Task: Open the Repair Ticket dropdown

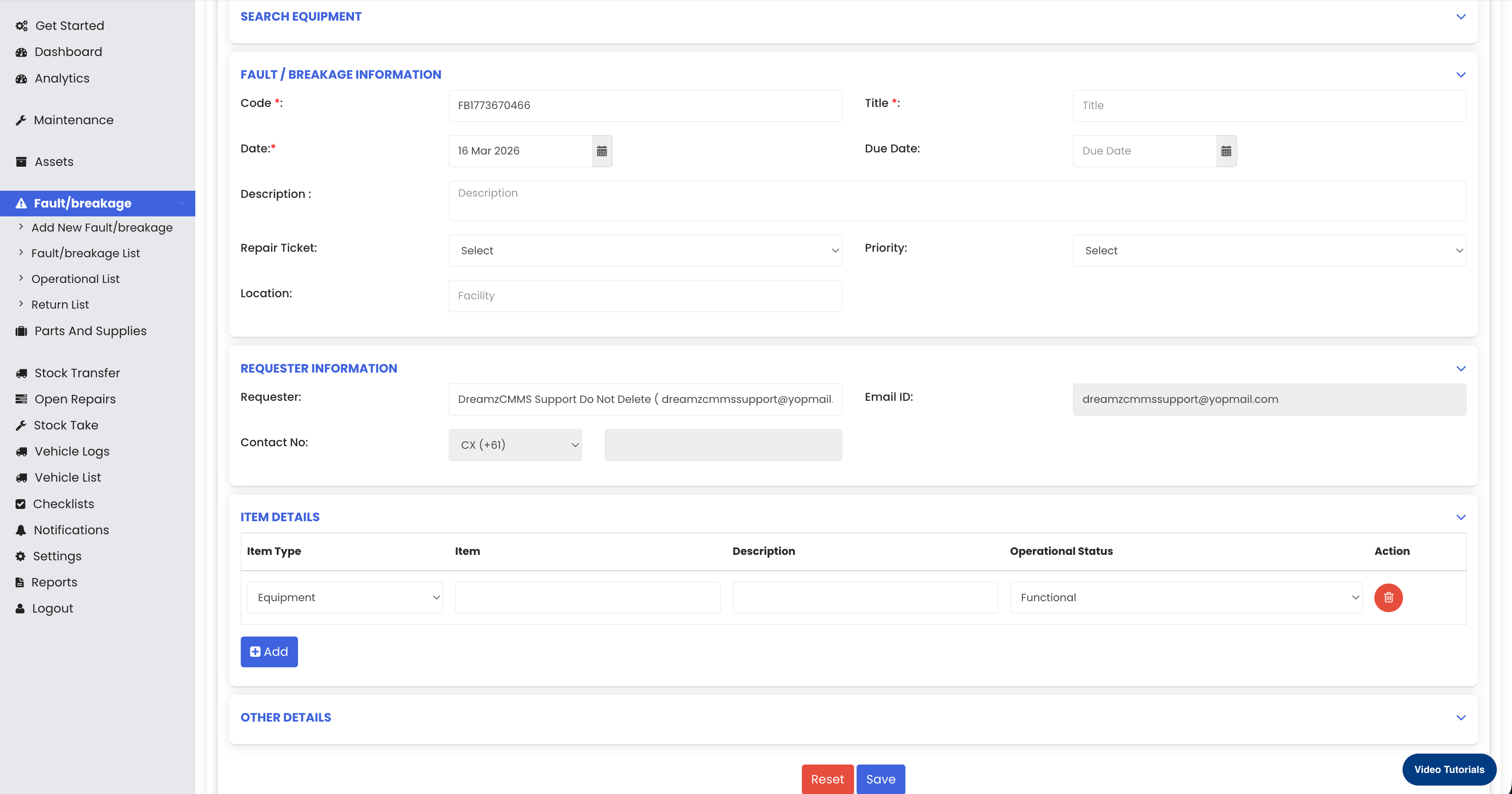Action: (644, 250)
